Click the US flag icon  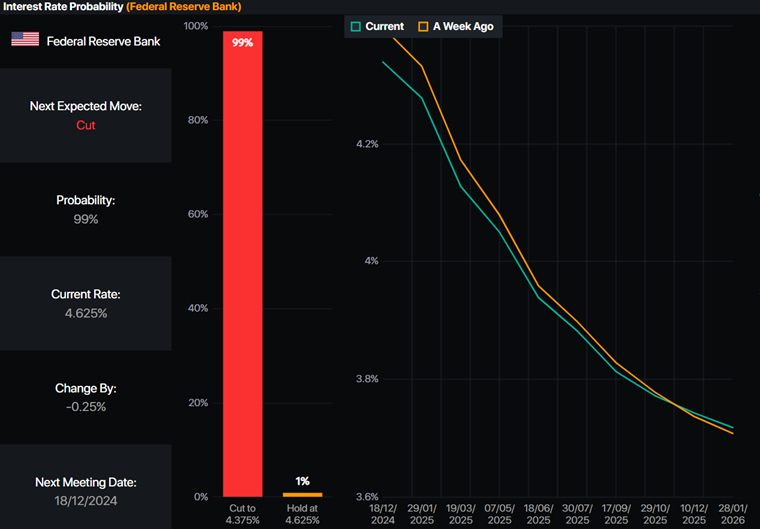point(25,39)
